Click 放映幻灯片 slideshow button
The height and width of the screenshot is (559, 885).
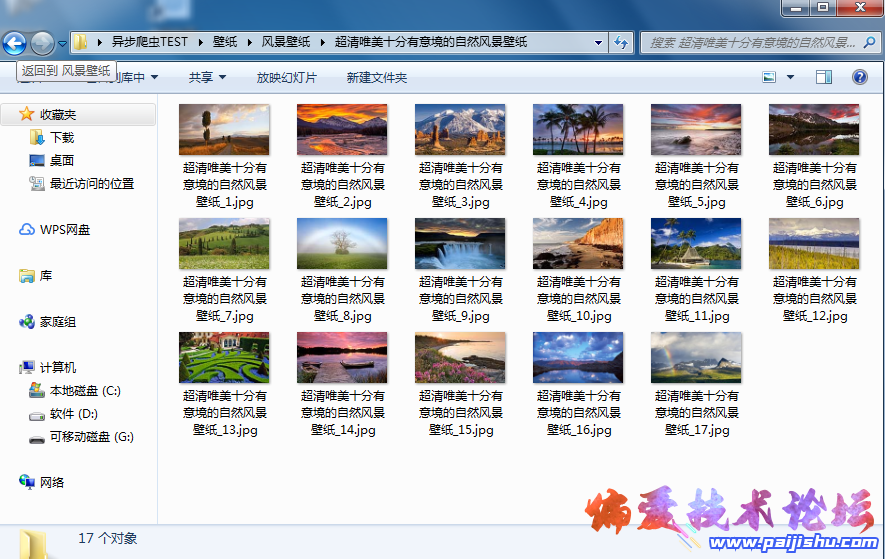tap(286, 77)
